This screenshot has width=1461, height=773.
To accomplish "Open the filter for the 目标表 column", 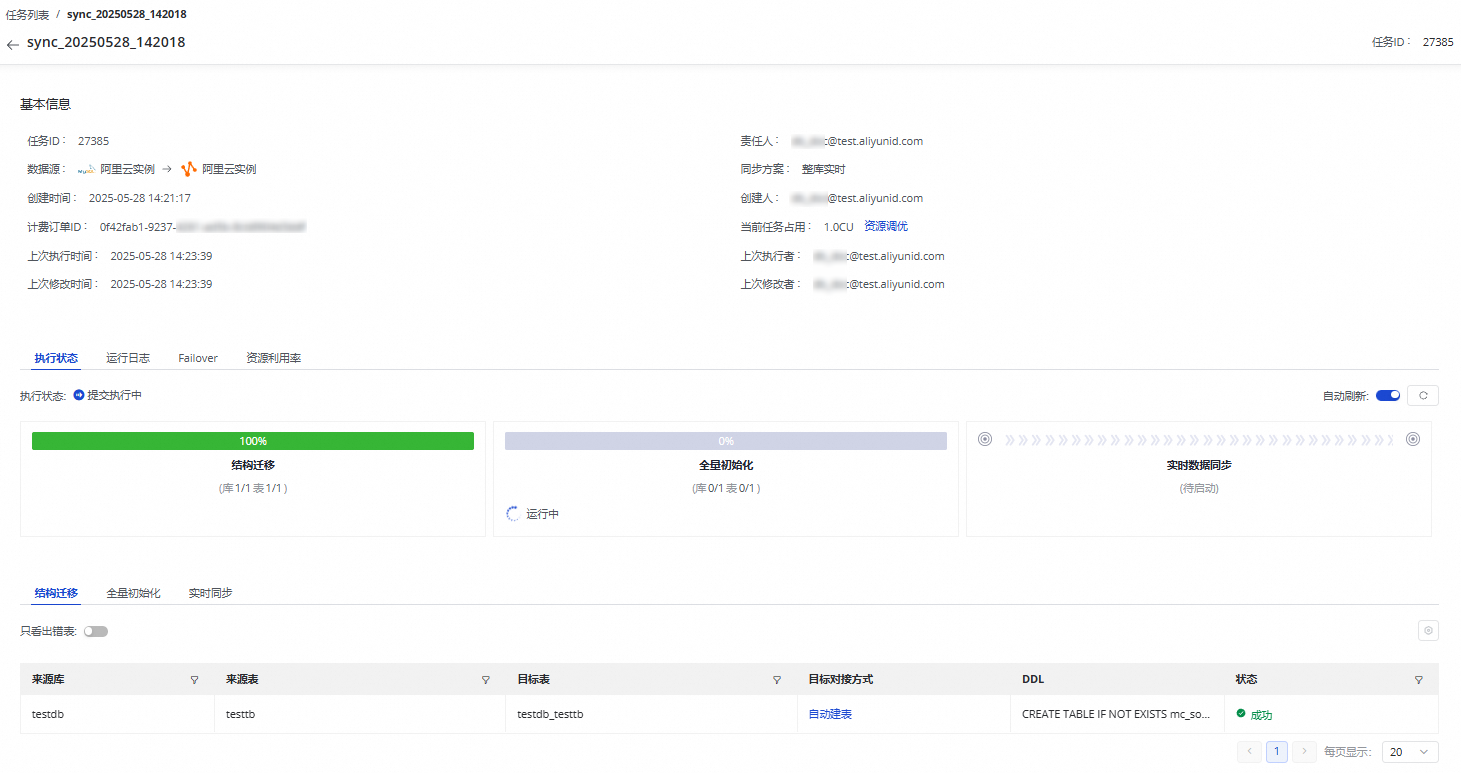I will (777, 680).
